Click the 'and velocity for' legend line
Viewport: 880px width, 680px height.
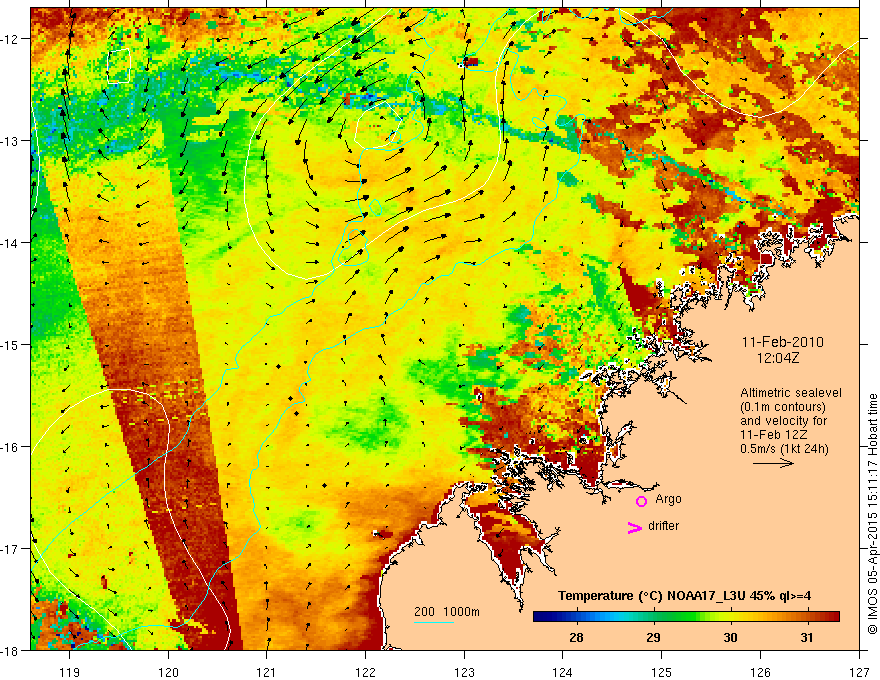tap(783, 421)
